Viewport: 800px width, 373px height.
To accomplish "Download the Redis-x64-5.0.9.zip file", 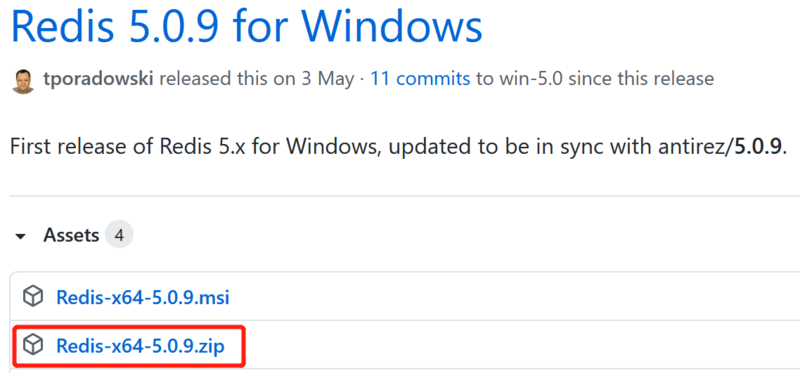I will click(x=140, y=346).
